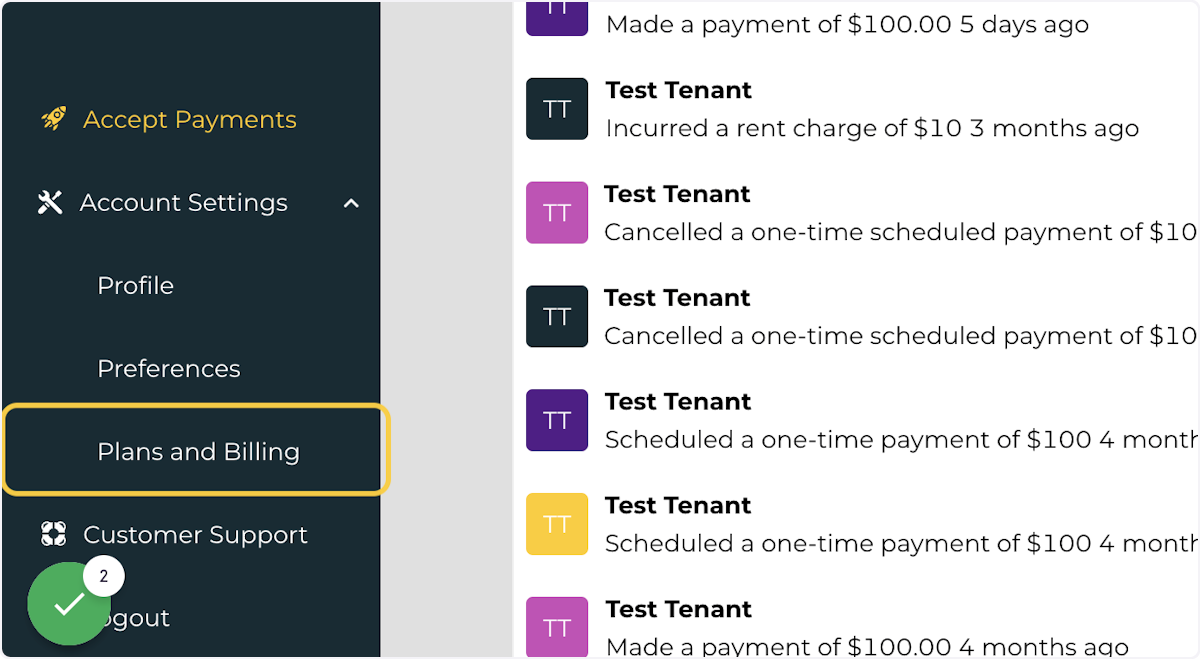
Task: Open Profile from the sidebar
Action: tap(135, 285)
